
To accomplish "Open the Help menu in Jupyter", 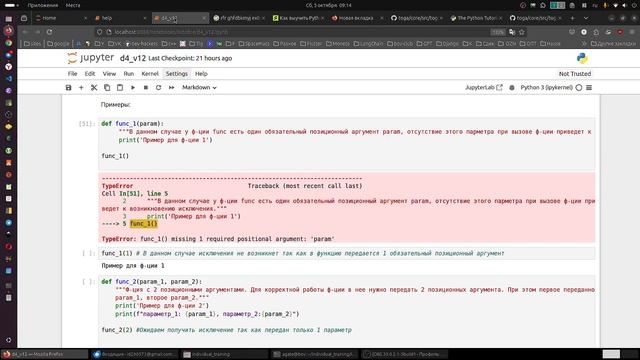I will [x=201, y=74].
